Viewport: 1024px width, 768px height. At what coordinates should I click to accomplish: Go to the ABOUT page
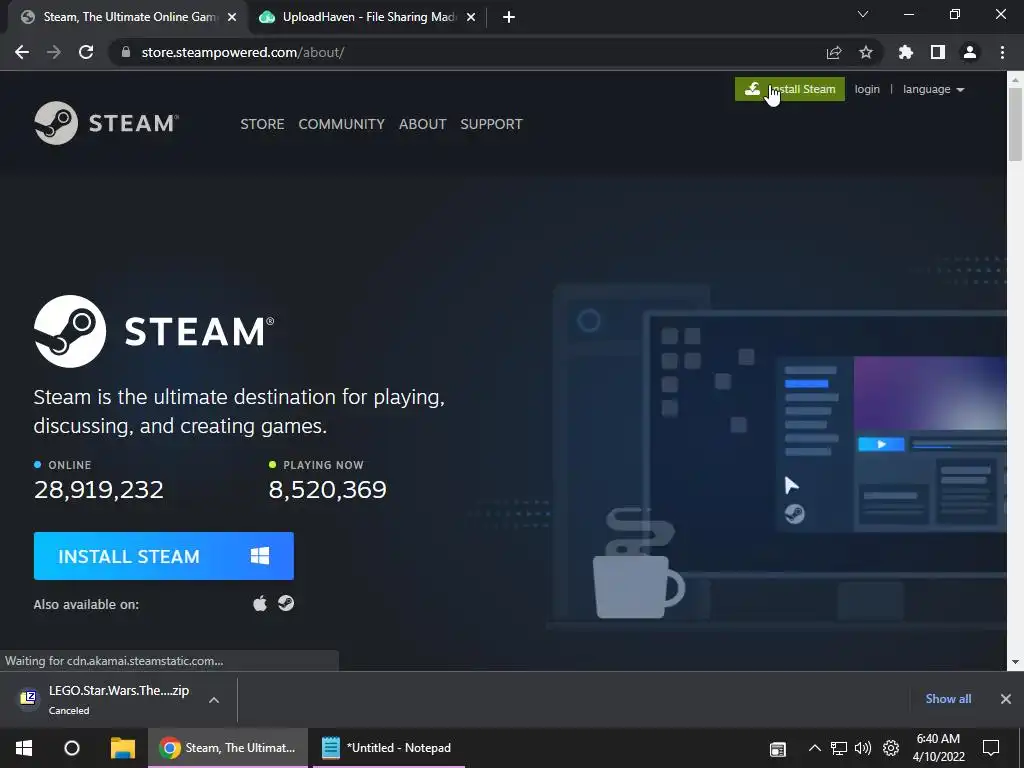pyautogui.click(x=423, y=124)
